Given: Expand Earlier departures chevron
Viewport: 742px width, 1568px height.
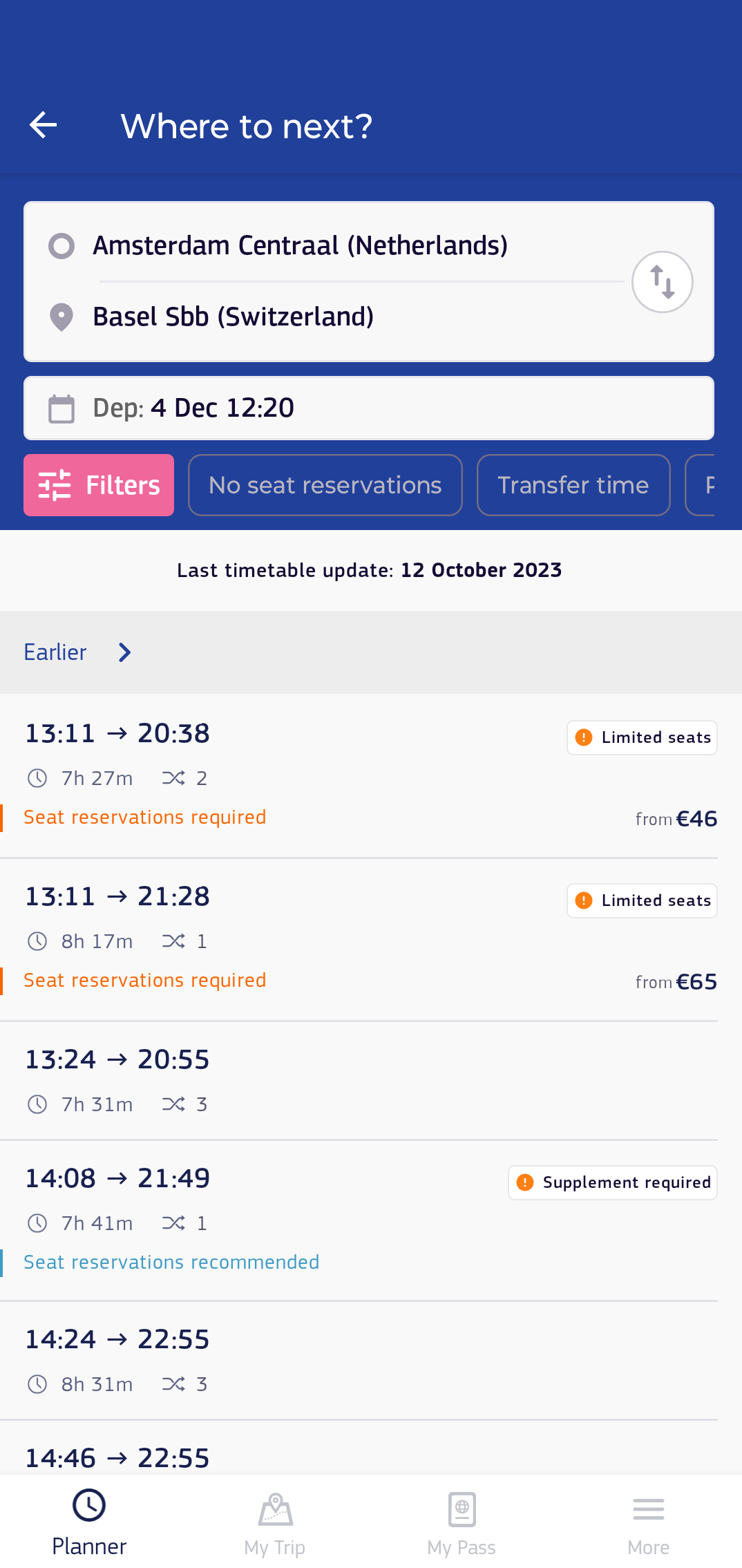Looking at the screenshot, I should pos(124,652).
